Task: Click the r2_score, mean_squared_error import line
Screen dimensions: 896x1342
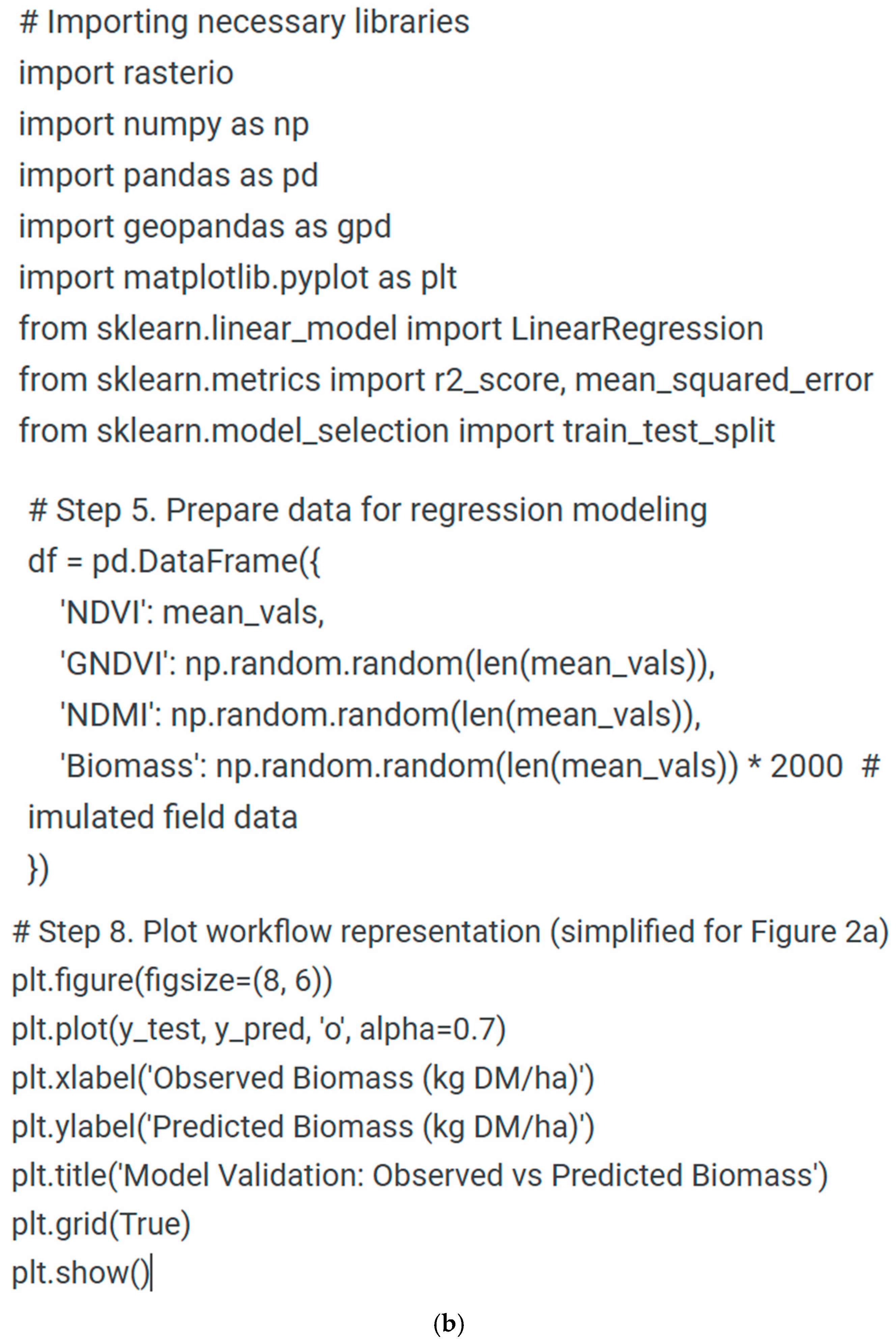Action: click(446, 381)
